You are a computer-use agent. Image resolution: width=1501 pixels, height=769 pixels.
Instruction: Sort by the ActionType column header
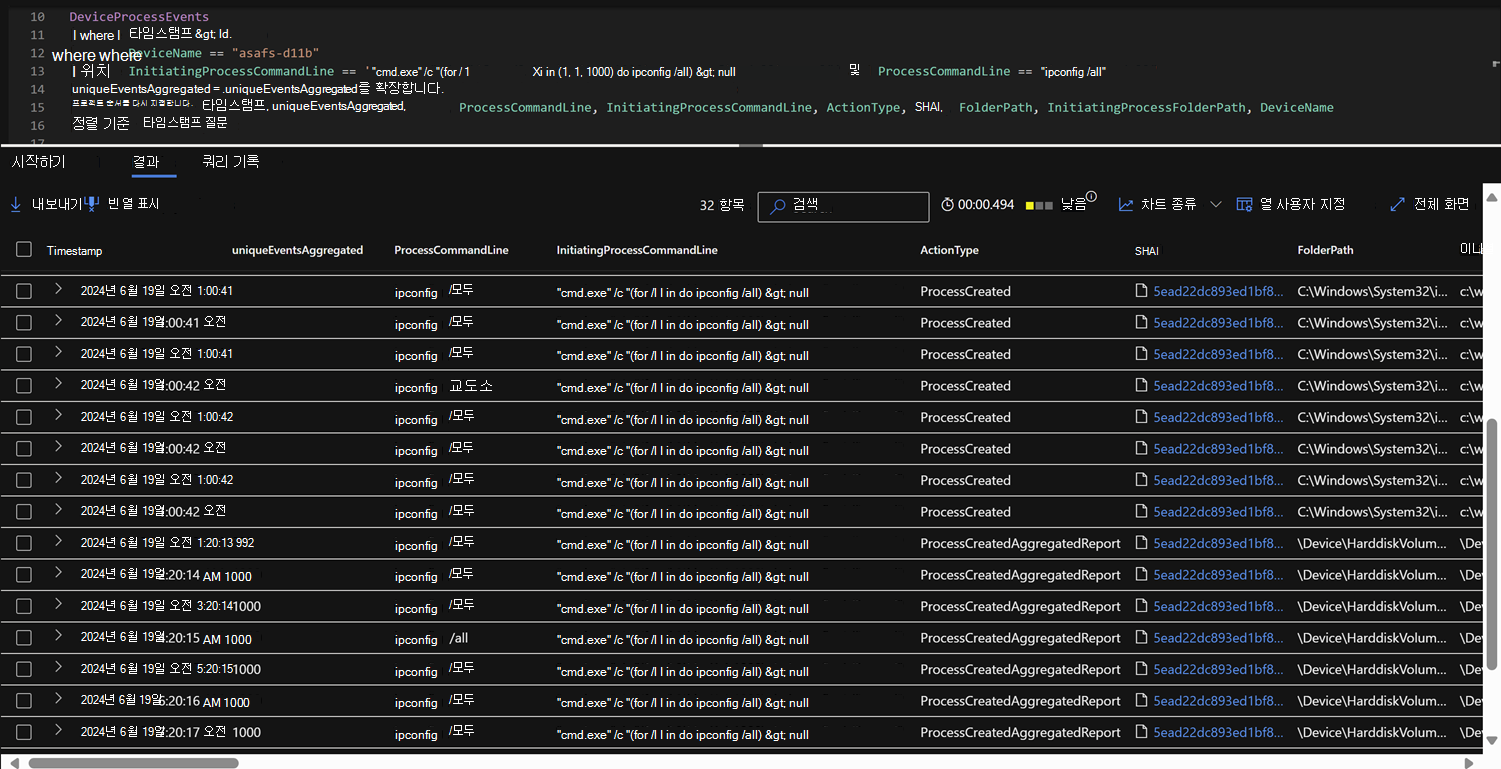(949, 250)
